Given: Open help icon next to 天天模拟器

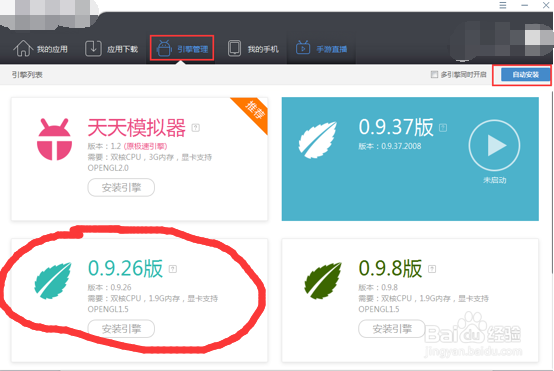Looking at the screenshot, I should coord(196,128).
